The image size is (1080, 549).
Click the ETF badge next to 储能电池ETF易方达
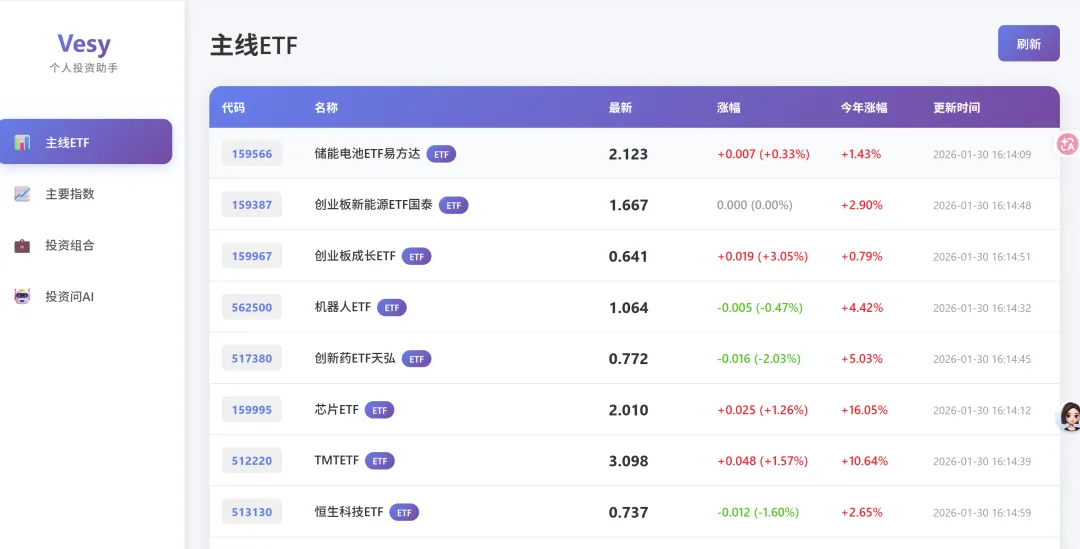point(442,154)
